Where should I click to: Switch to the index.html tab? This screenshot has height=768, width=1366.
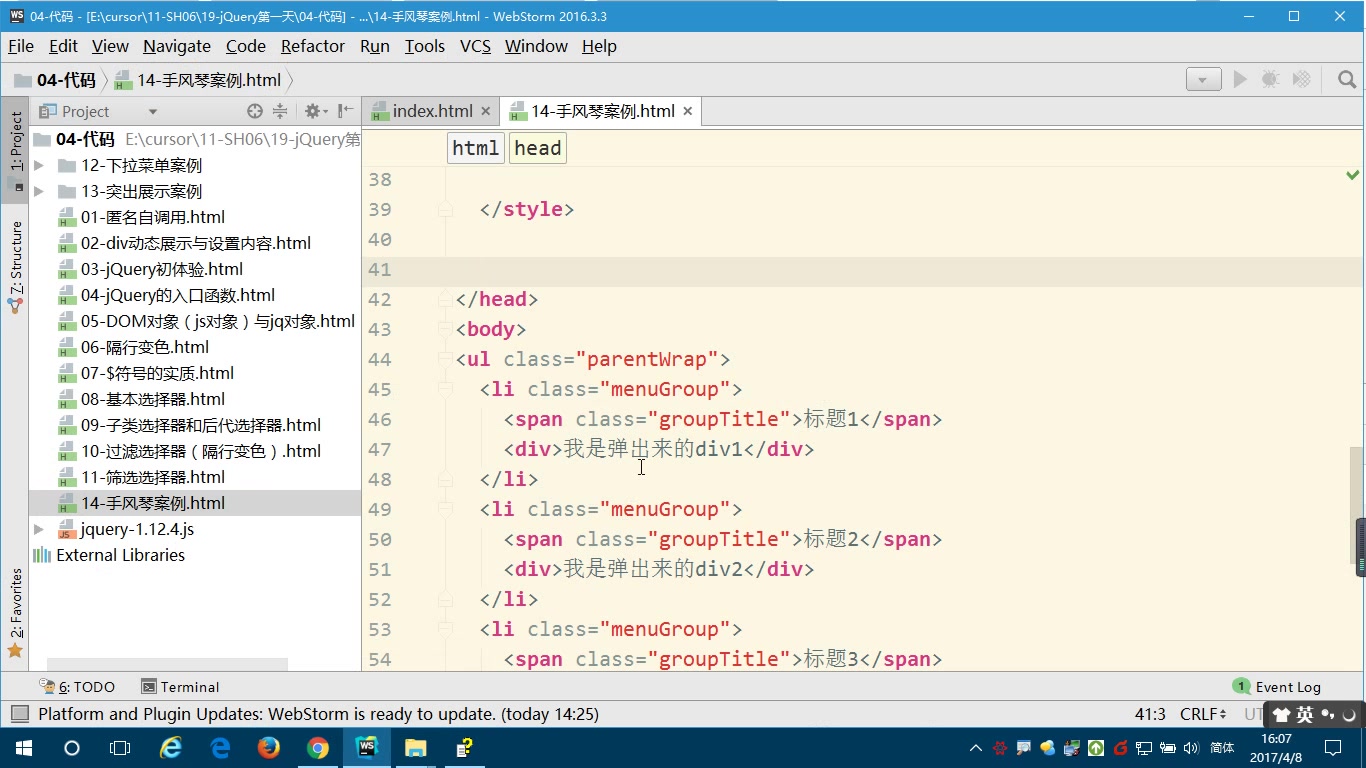(431, 111)
